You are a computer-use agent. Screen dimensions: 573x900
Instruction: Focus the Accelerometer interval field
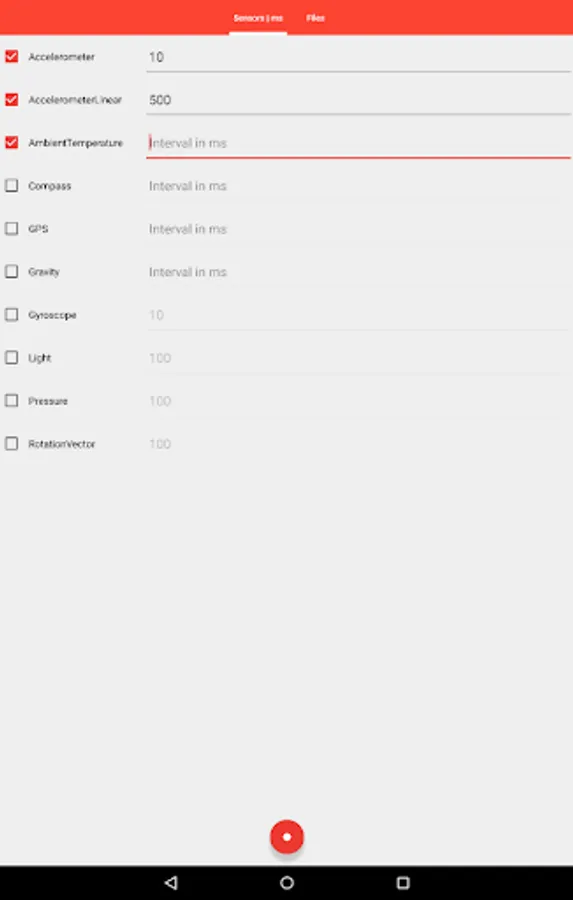click(358, 57)
